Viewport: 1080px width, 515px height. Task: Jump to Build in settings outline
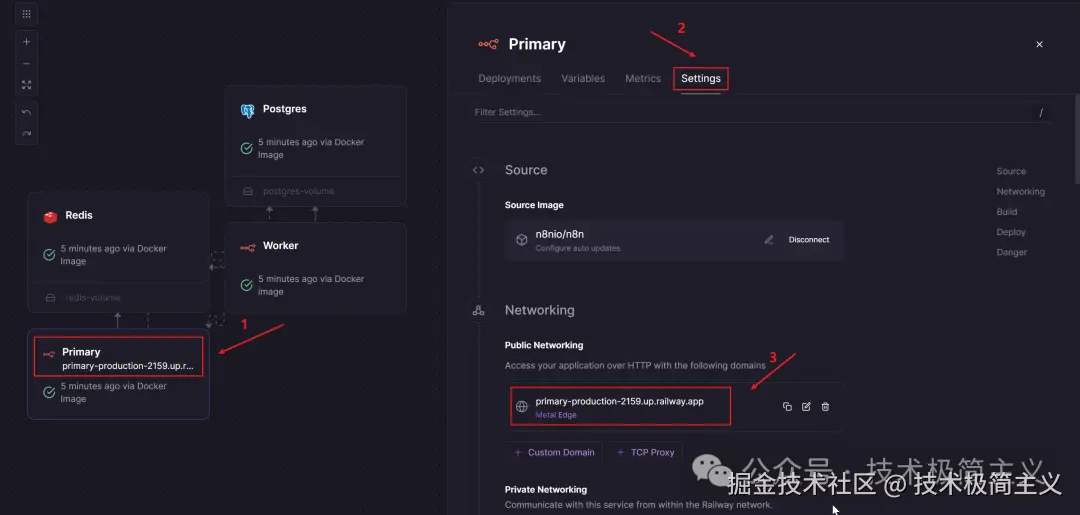click(1007, 212)
